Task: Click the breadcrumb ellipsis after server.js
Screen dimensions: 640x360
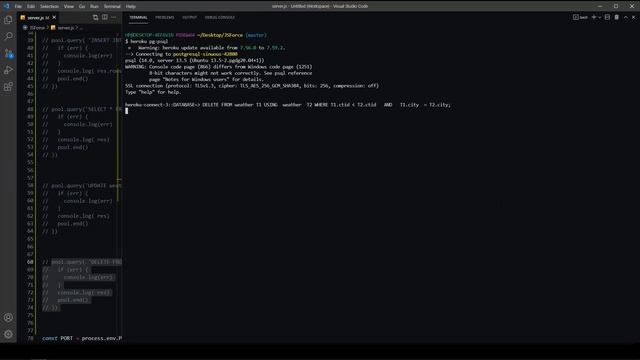Action: pos(81,28)
